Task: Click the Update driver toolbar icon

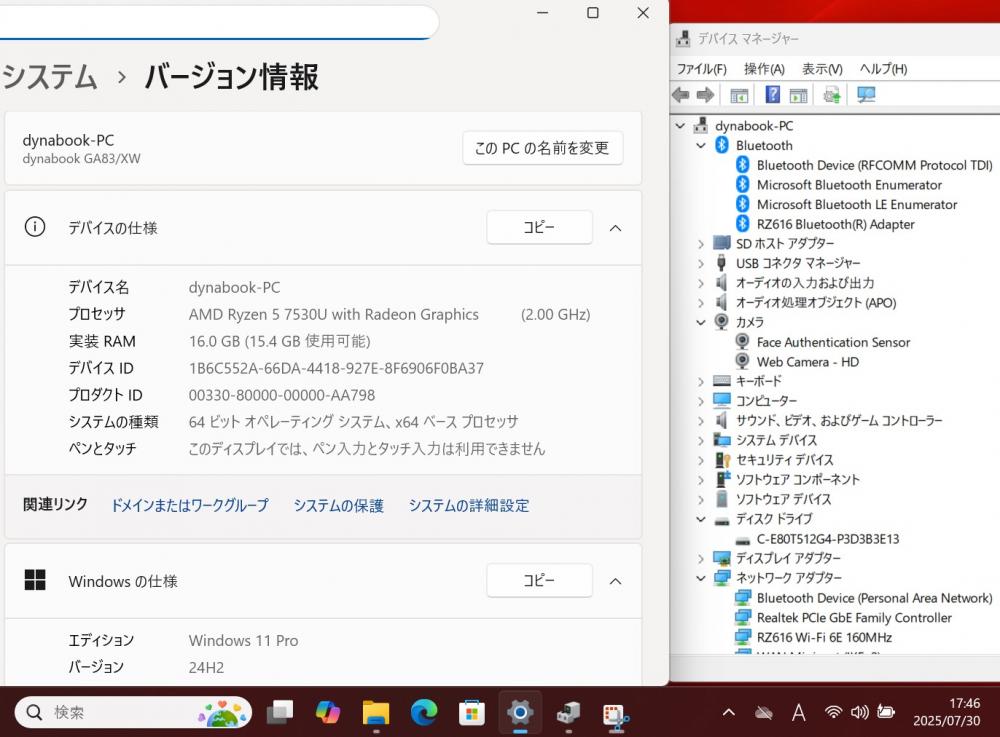Action: click(832, 95)
